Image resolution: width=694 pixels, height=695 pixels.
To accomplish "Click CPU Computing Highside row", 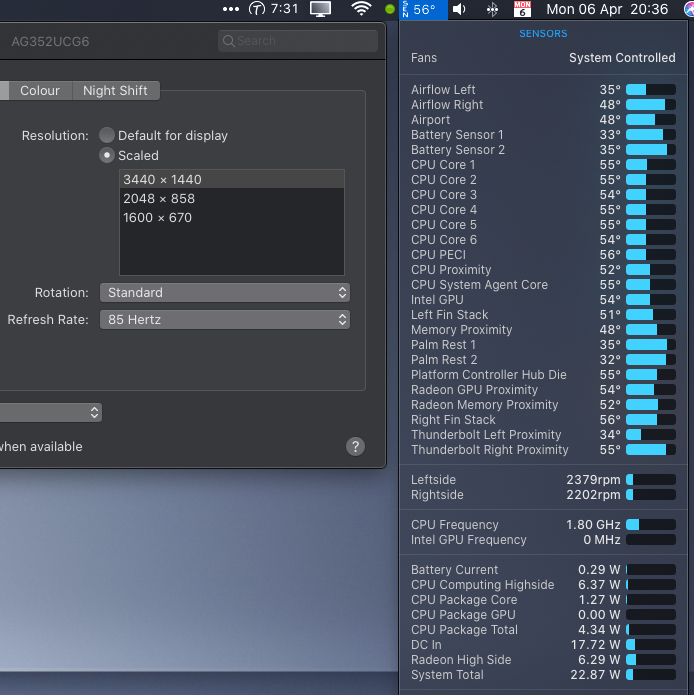I will click(x=543, y=585).
